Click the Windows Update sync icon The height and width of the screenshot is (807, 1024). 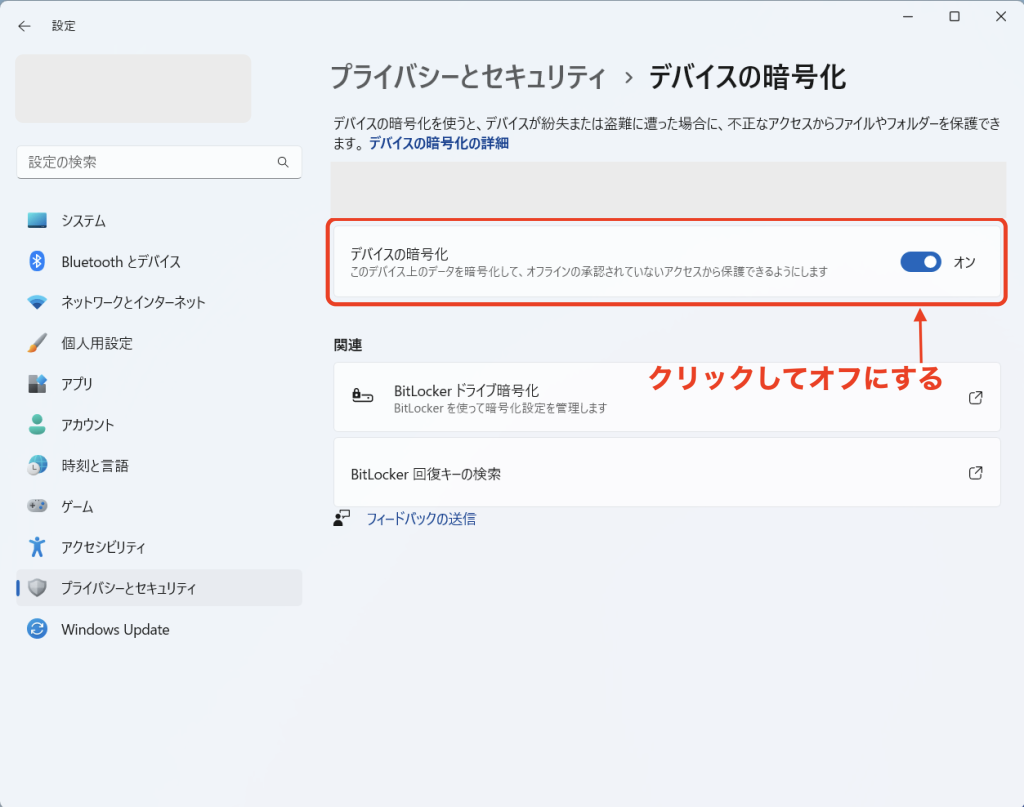[x=37, y=629]
